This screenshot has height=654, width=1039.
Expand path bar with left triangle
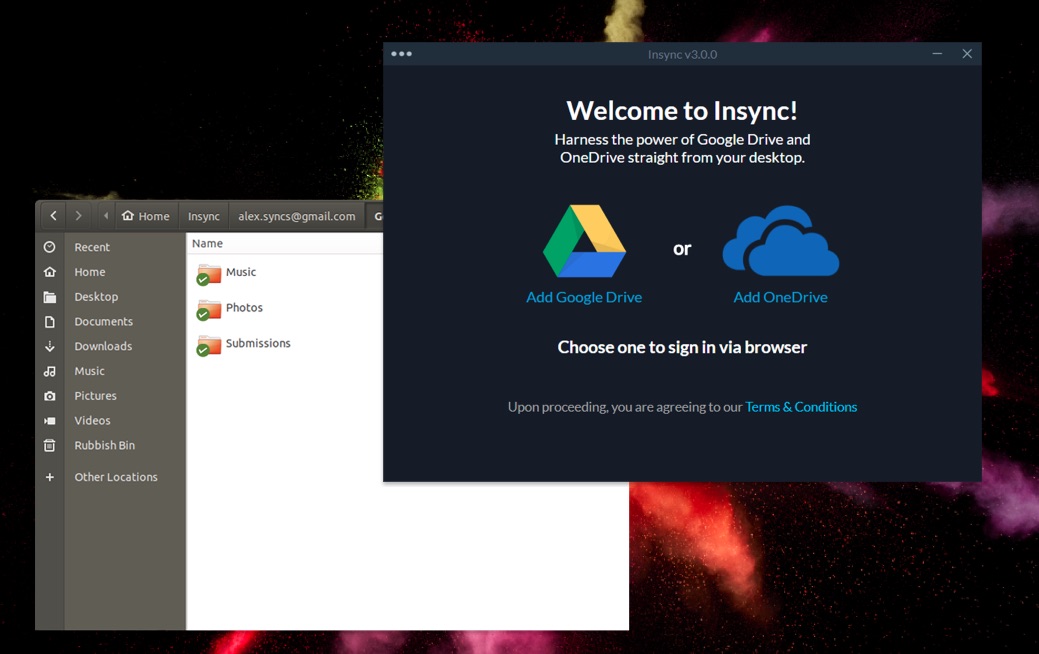(x=106, y=216)
